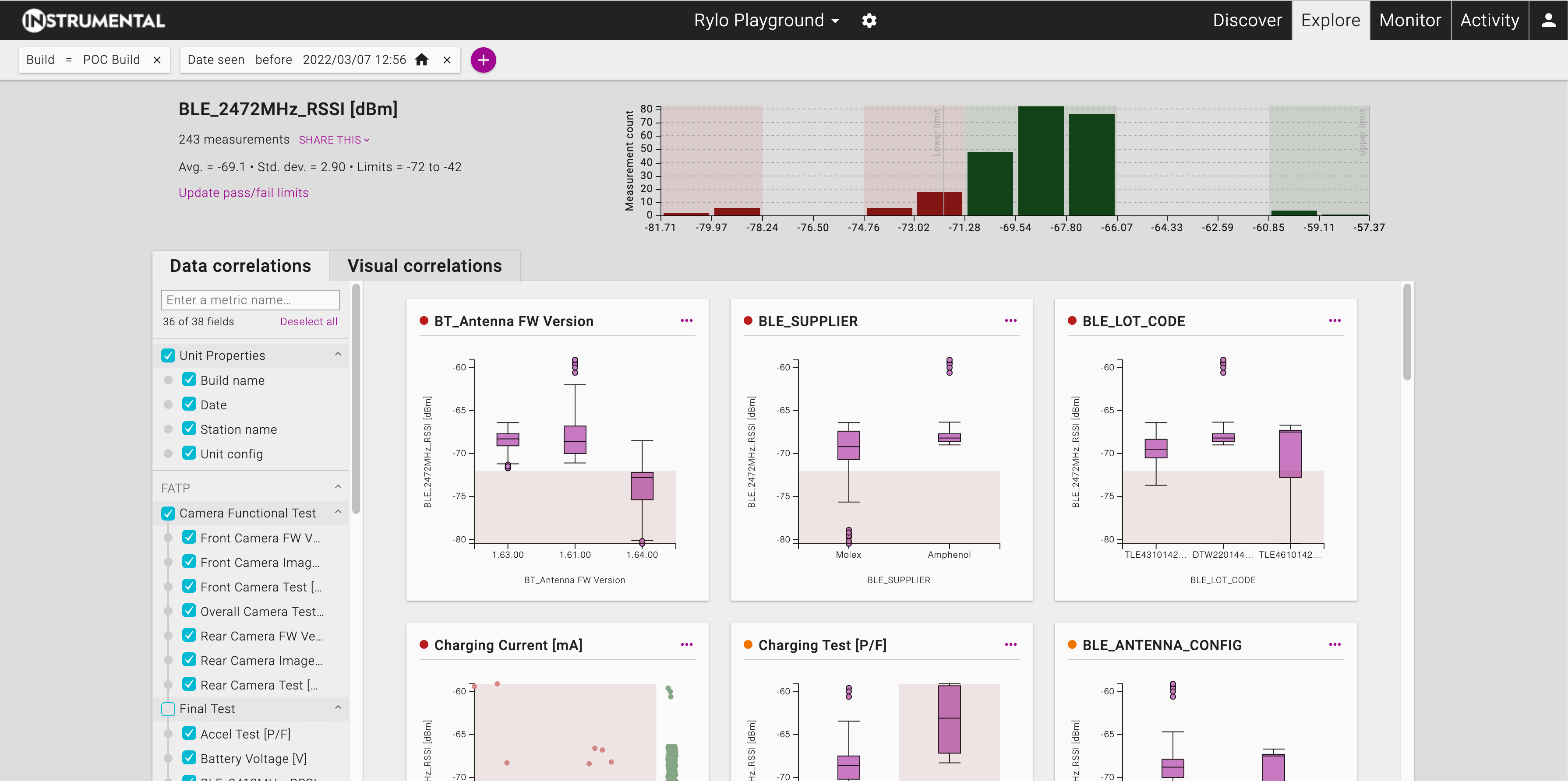This screenshot has width=1568, height=781.
Task: Remove the Date seen filter
Action: 447,60
